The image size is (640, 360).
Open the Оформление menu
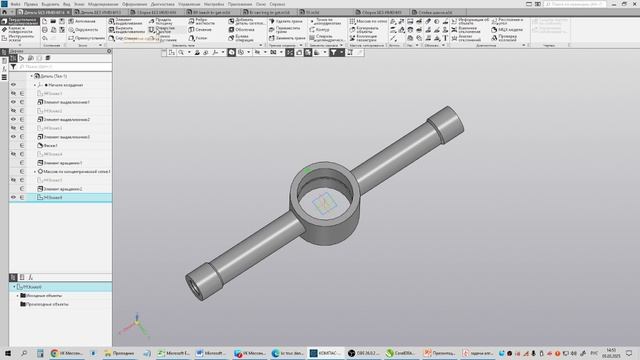coord(134,4)
